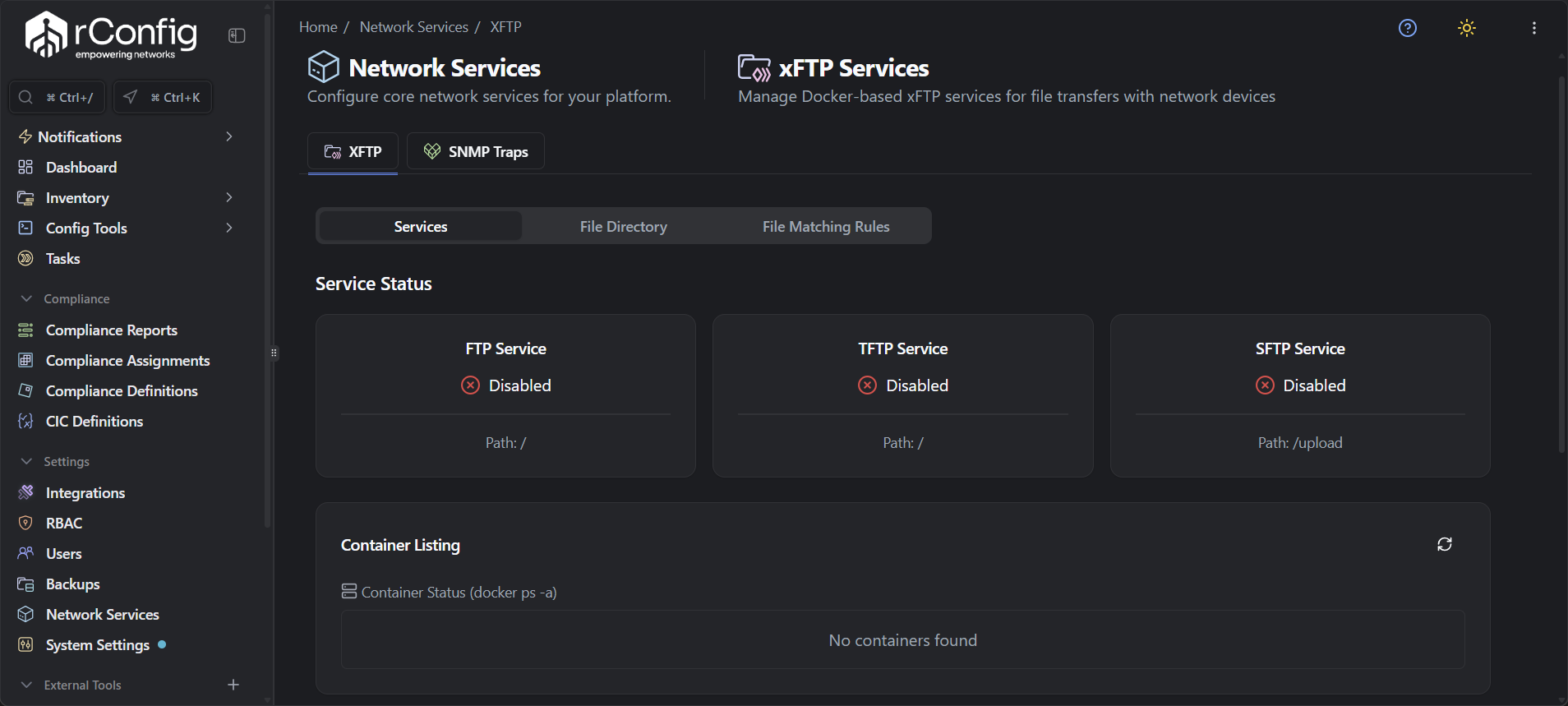This screenshot has width=1568, height=706.
Task: Switch to the File Matching Rules sub-tab
Action: tap(826, 226)
